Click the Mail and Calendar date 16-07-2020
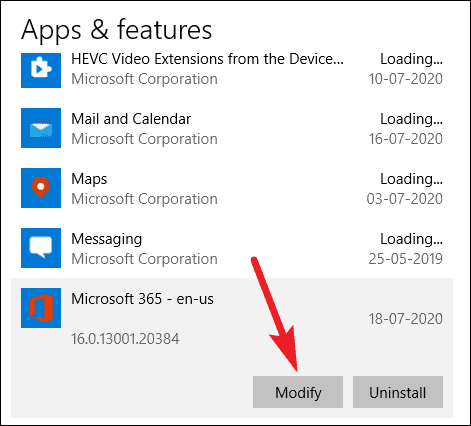 pos(406,139)
